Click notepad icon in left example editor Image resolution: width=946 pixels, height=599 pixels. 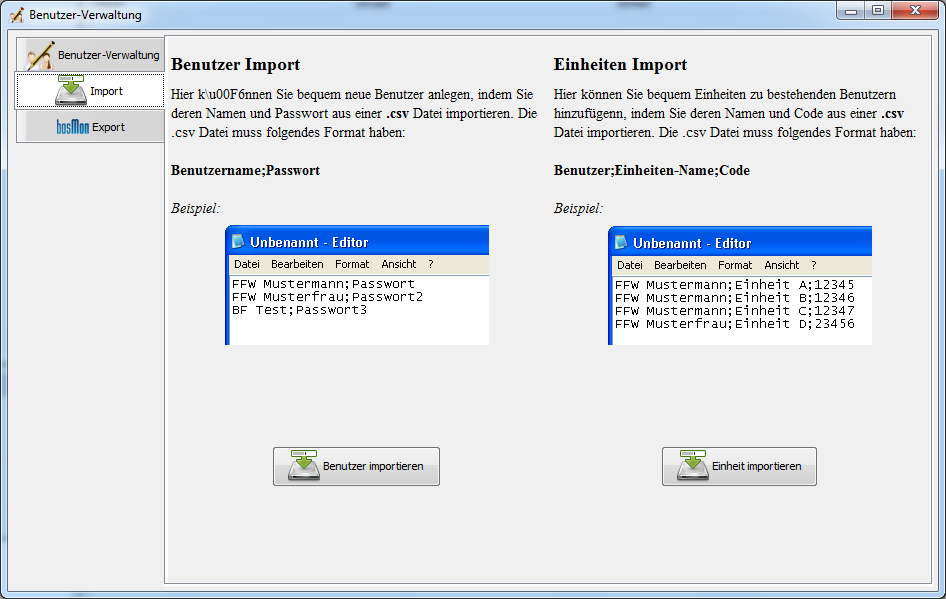click(x=238, y=242)
